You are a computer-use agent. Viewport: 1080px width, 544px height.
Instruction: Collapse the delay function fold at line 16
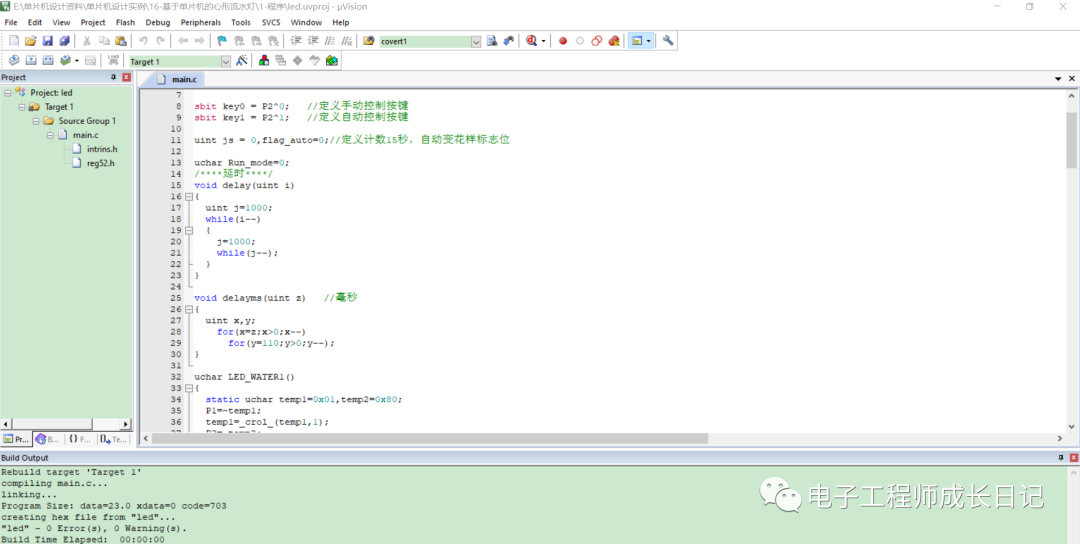pos(187,197)
